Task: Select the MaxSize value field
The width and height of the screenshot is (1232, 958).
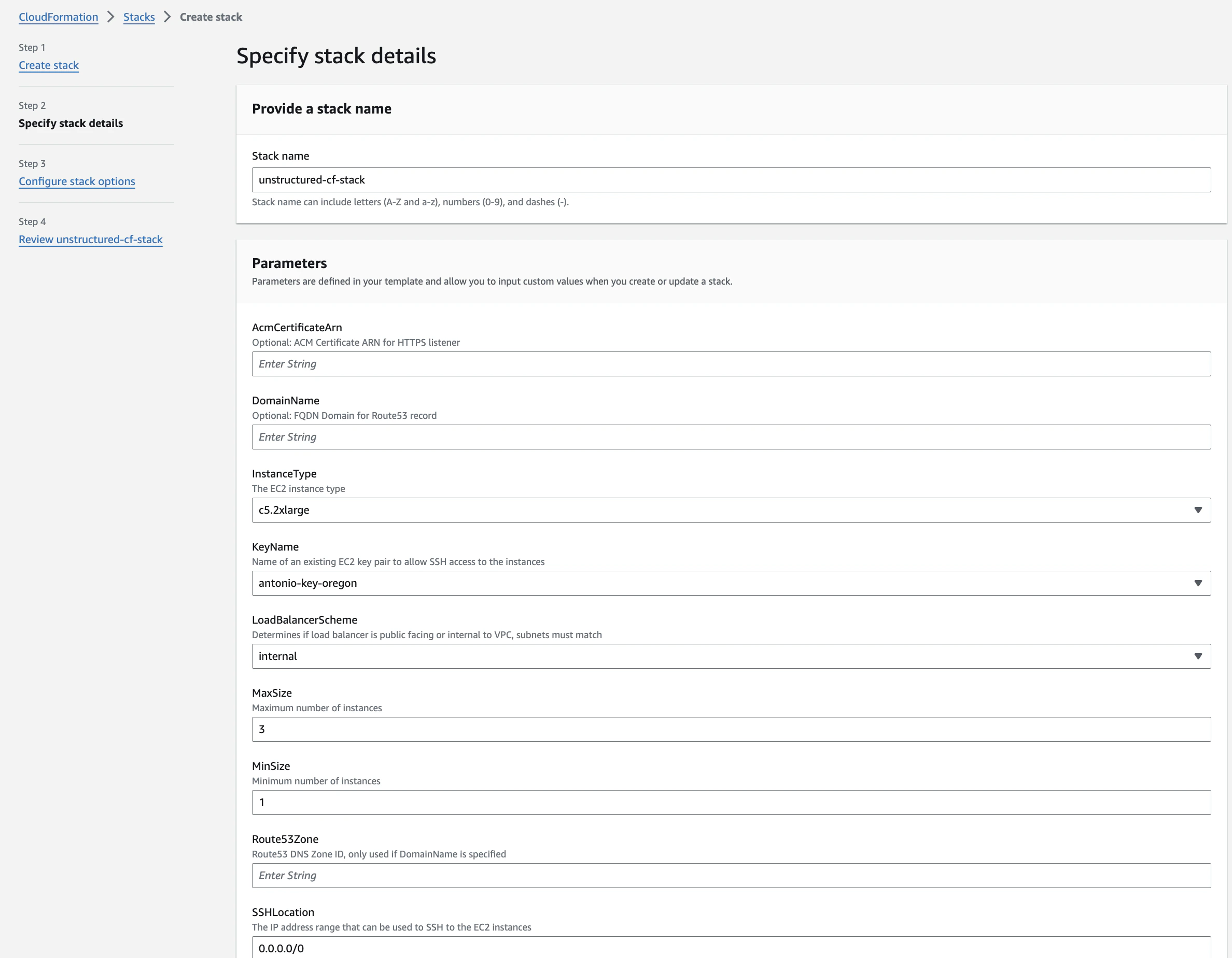Action: pos(731,729)
